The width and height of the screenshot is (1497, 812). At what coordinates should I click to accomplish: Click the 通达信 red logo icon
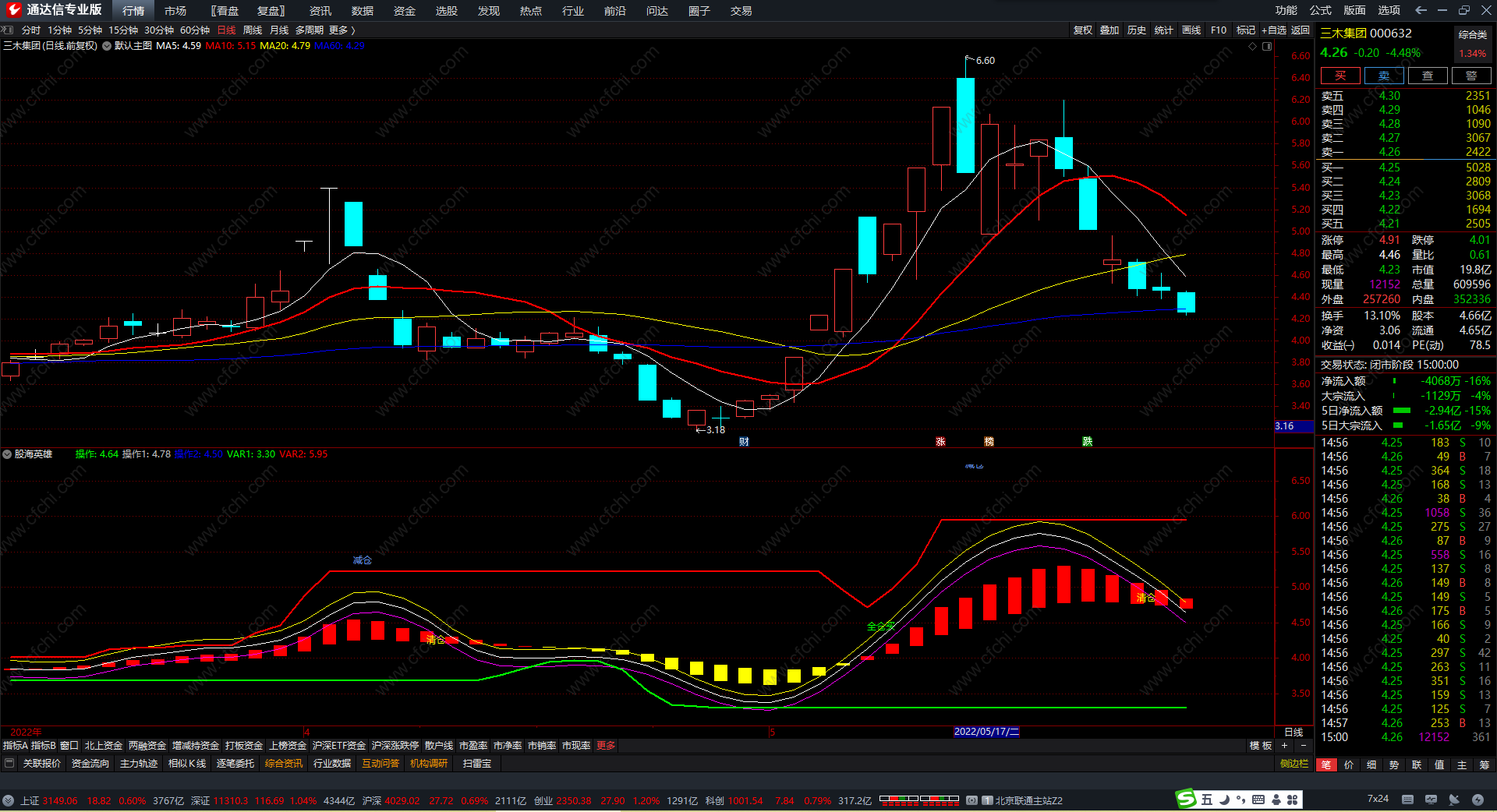coord(13,10)
